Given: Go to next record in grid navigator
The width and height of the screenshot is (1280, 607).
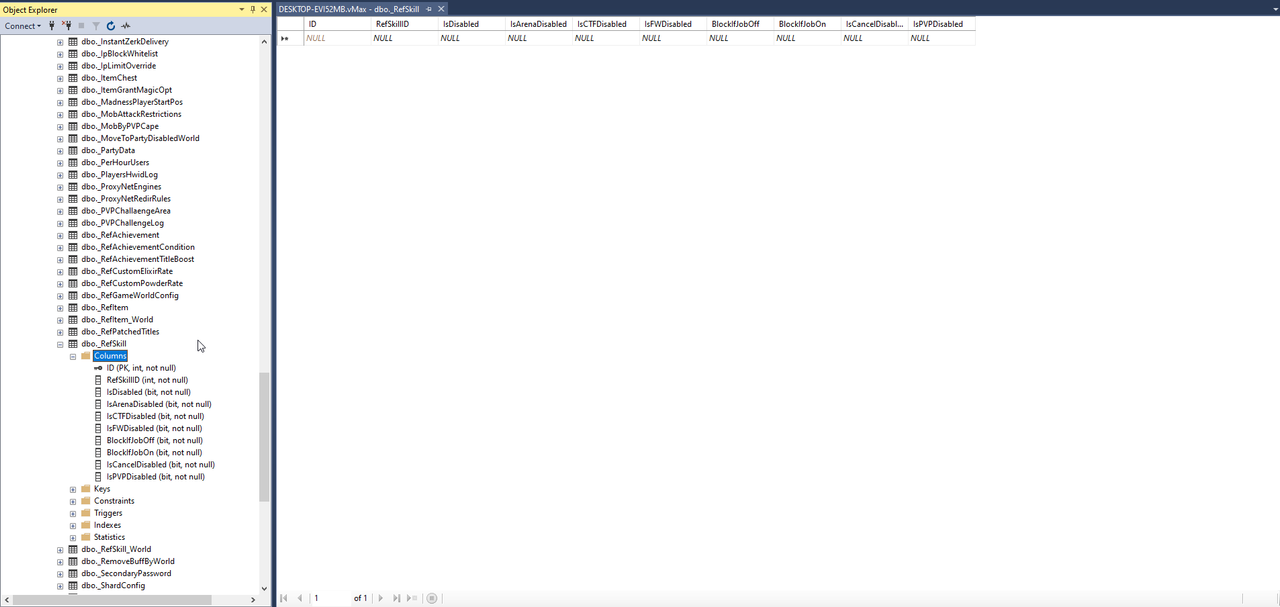Looking at the screenshot, I should pyautogui.click(x=380, y=598).
